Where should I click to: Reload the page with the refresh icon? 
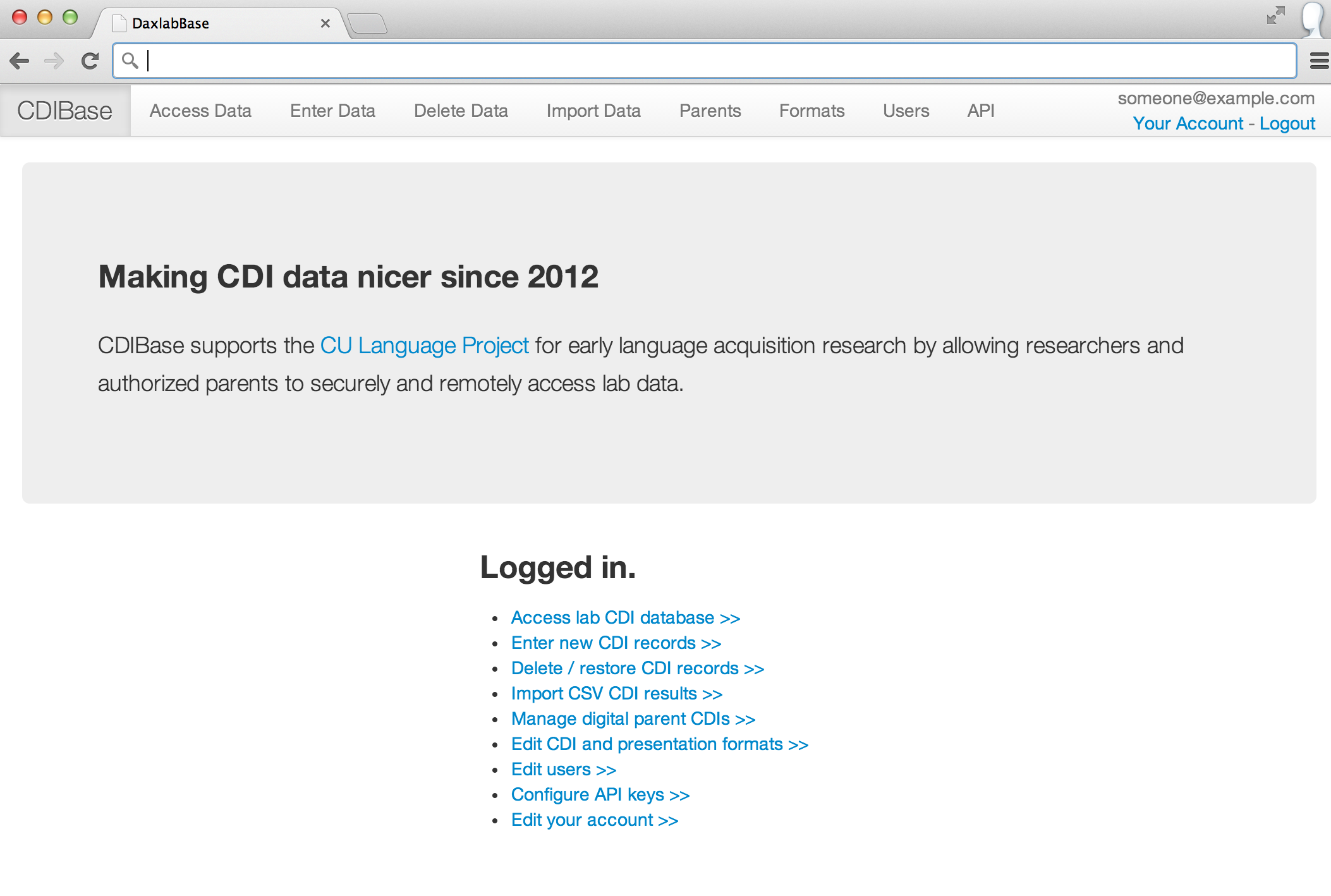[x=90, y=61]
